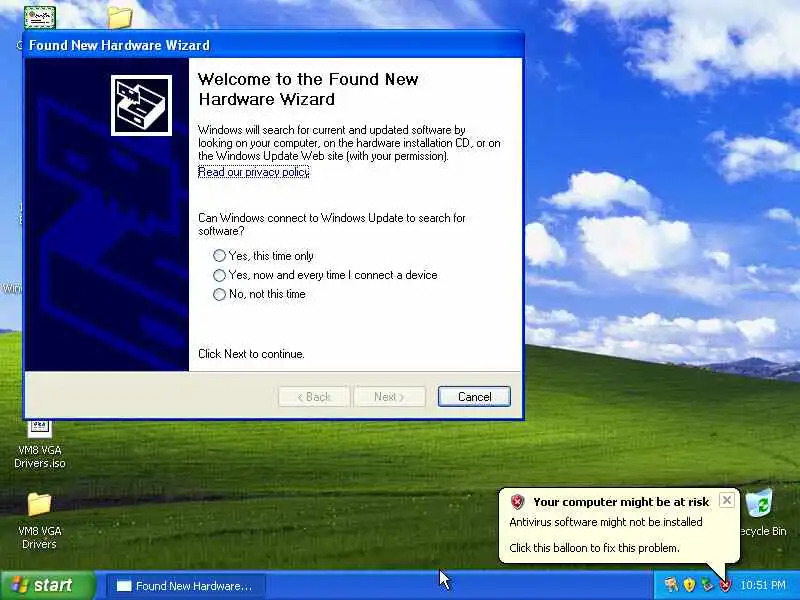
Task: Click the Found New Hardware Wizard title bar
Action: [273, 45]
